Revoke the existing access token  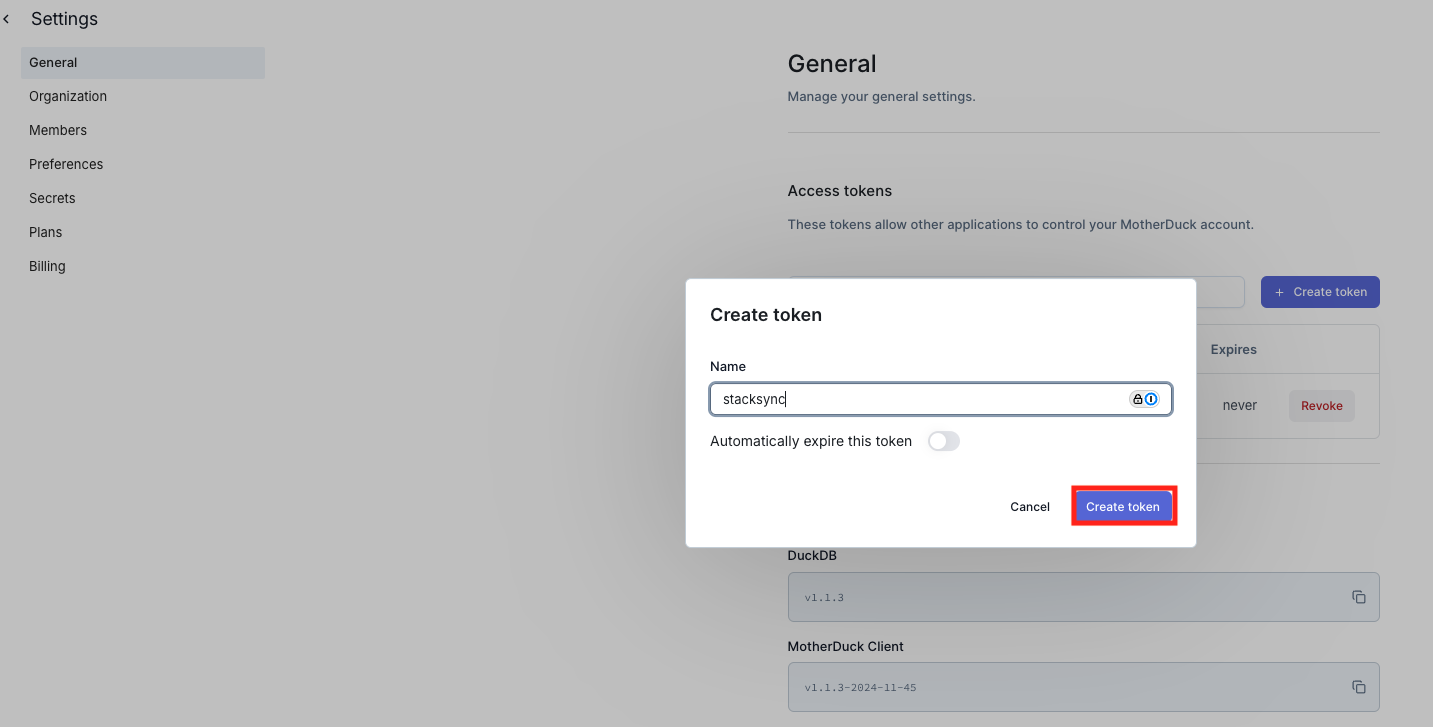1321,406
